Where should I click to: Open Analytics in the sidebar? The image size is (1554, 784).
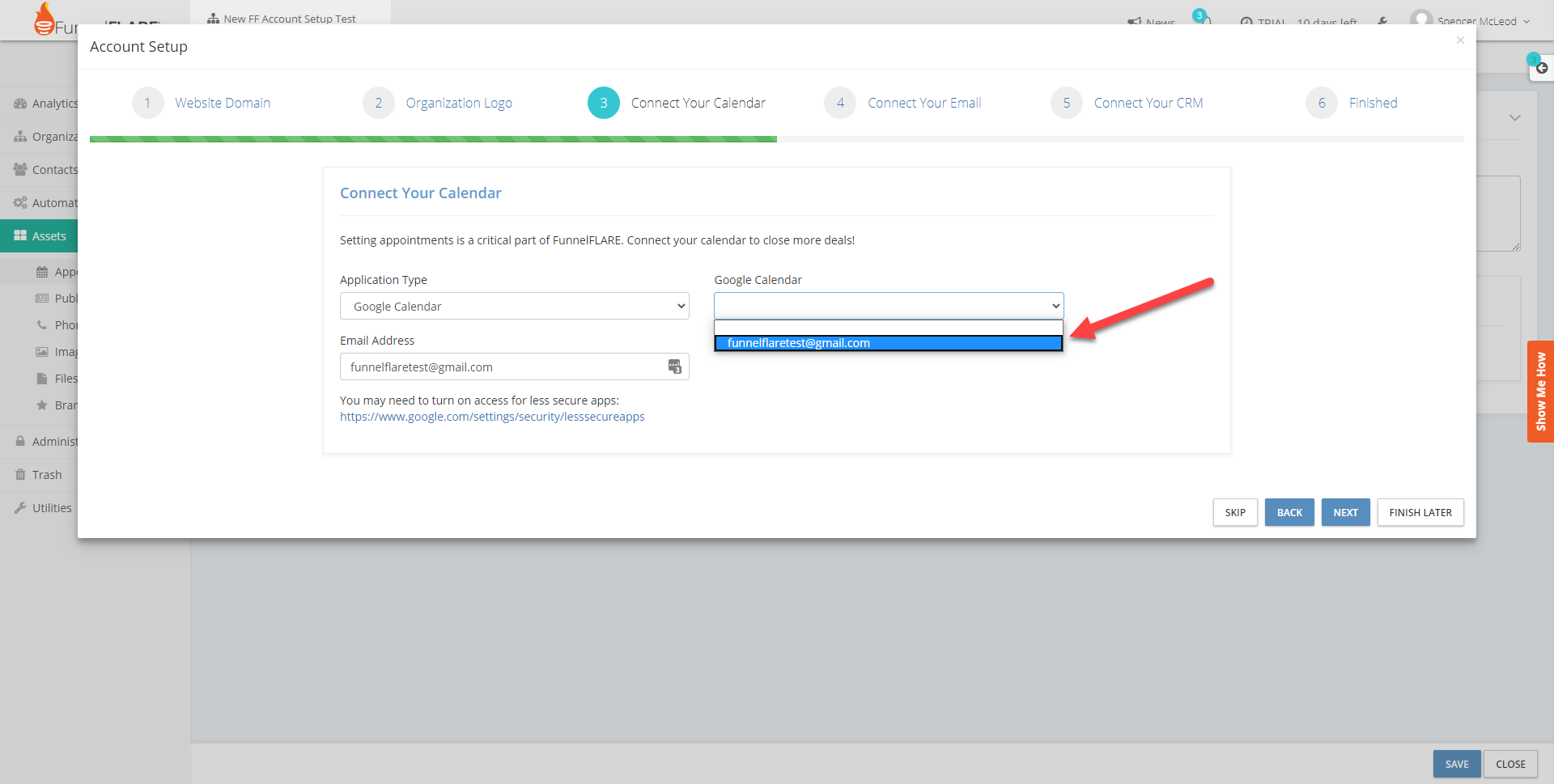[x=45, y=104]
